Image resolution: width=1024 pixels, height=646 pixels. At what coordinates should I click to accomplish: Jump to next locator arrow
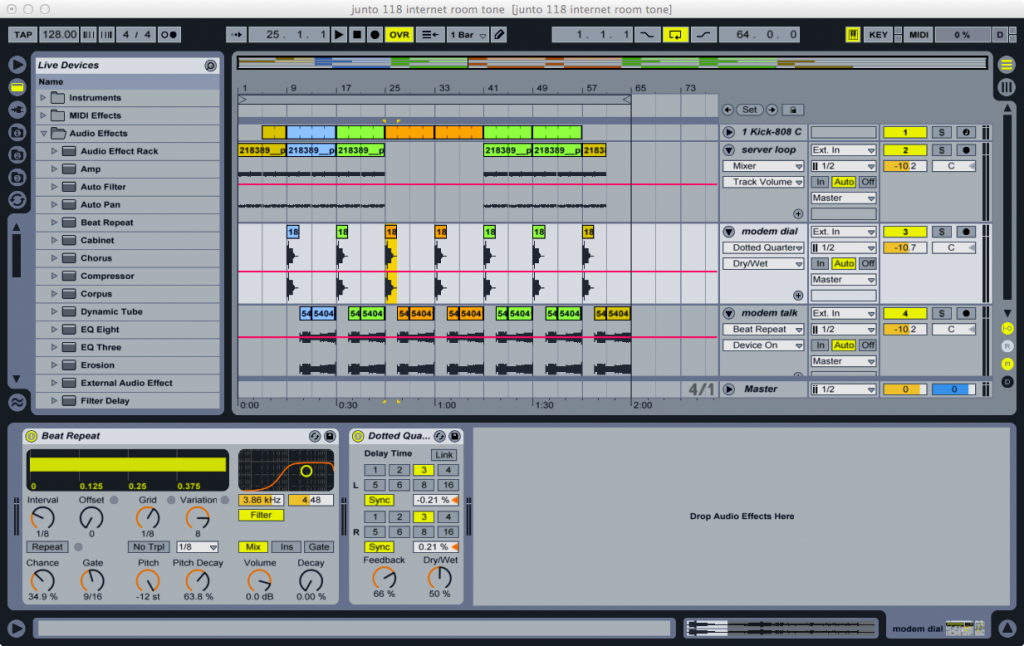point(772,110)
